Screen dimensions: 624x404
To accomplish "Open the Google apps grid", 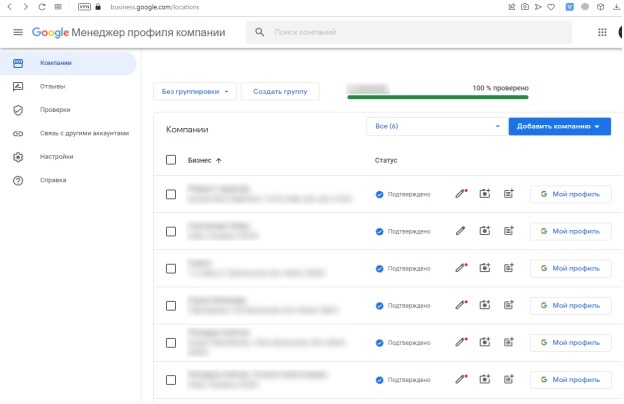I will pyautogui.click(x=602, y=32).
